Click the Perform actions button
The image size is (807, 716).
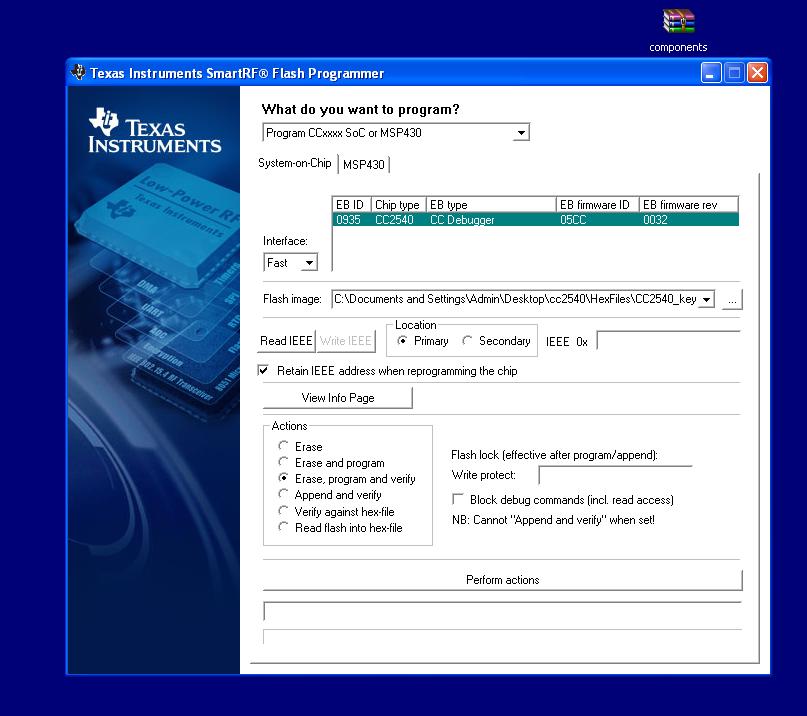click(x=502, y=580)
